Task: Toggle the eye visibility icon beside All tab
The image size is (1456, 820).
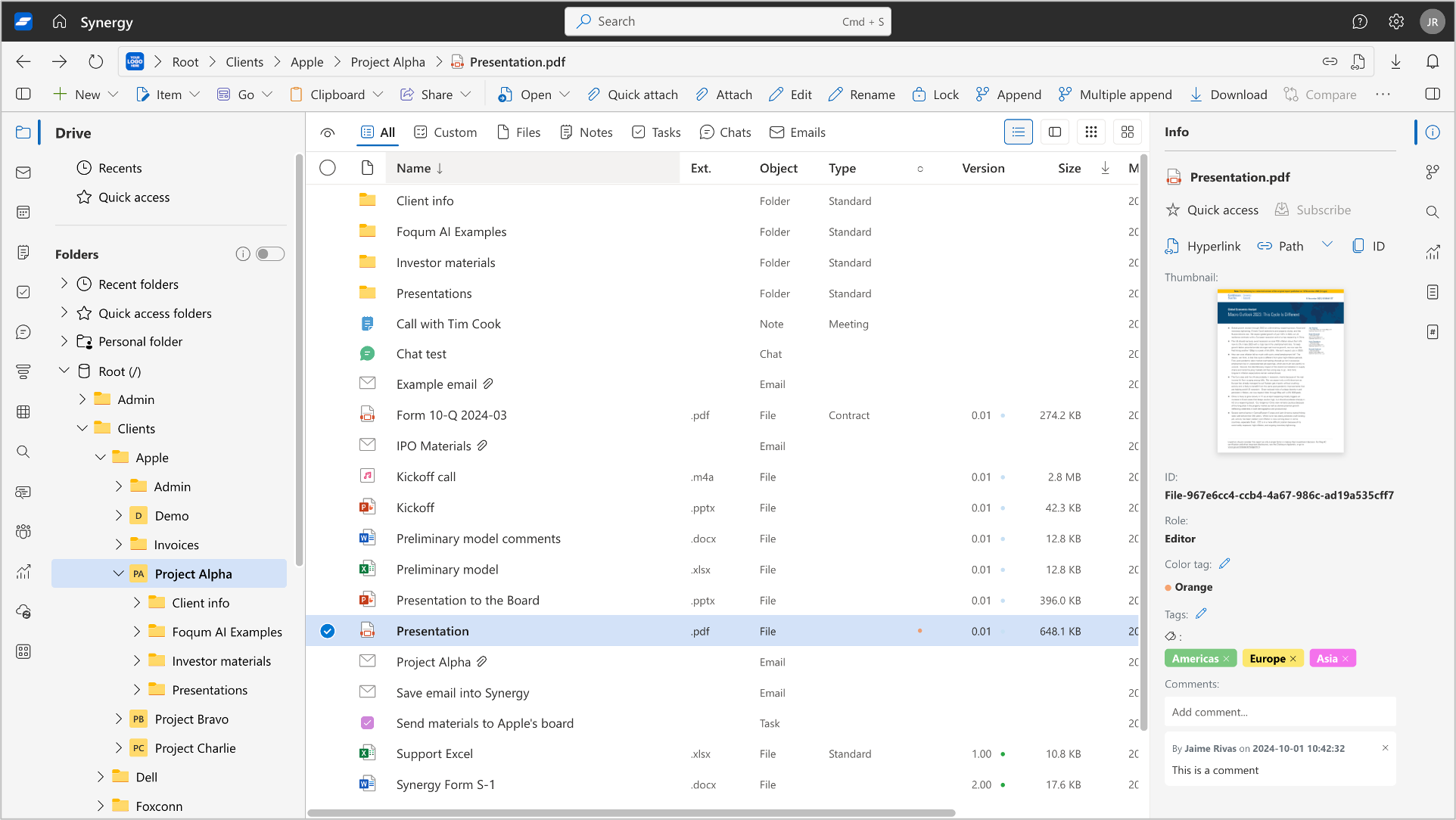Action: tap(328, 132)
